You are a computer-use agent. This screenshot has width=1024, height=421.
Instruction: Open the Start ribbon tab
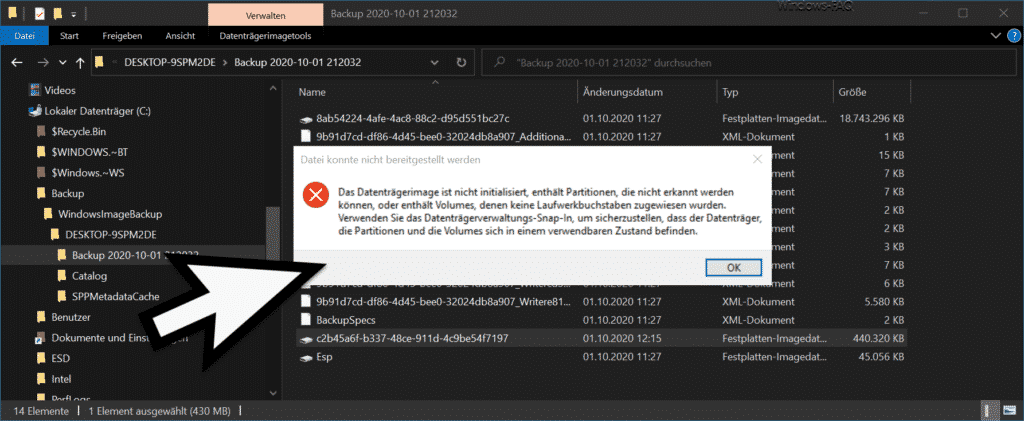69,36
